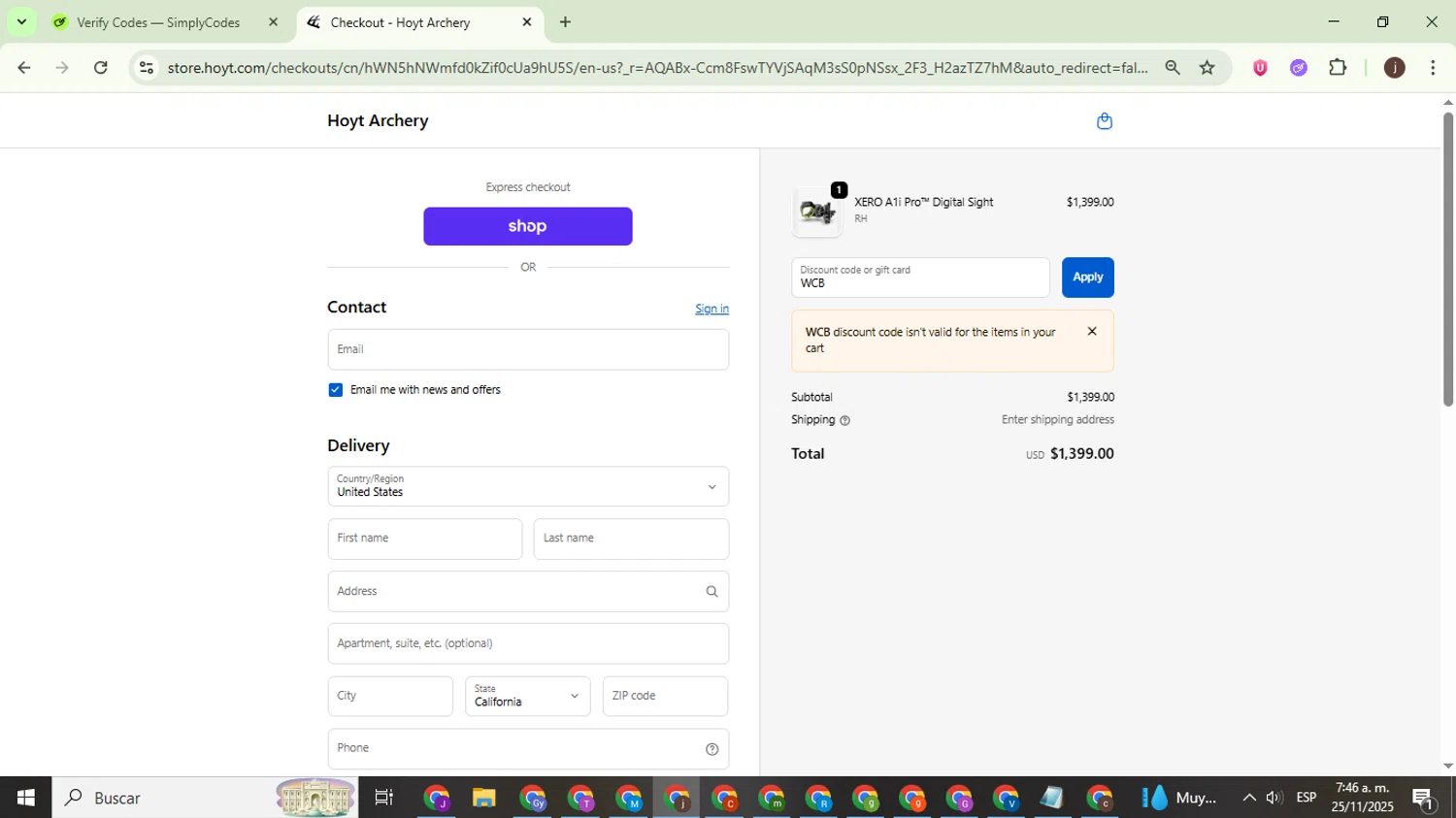
Task: Click the page vertical scrollbar
Action: coord(1447,259)
